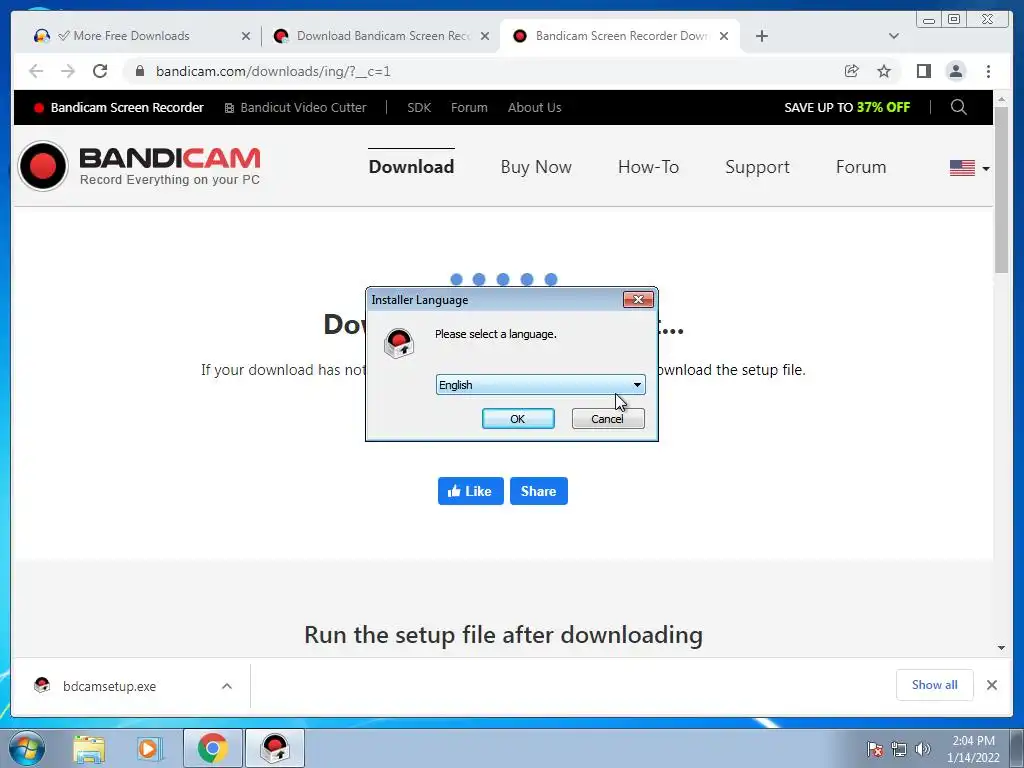Open the Support menu item

coord(758,167)
